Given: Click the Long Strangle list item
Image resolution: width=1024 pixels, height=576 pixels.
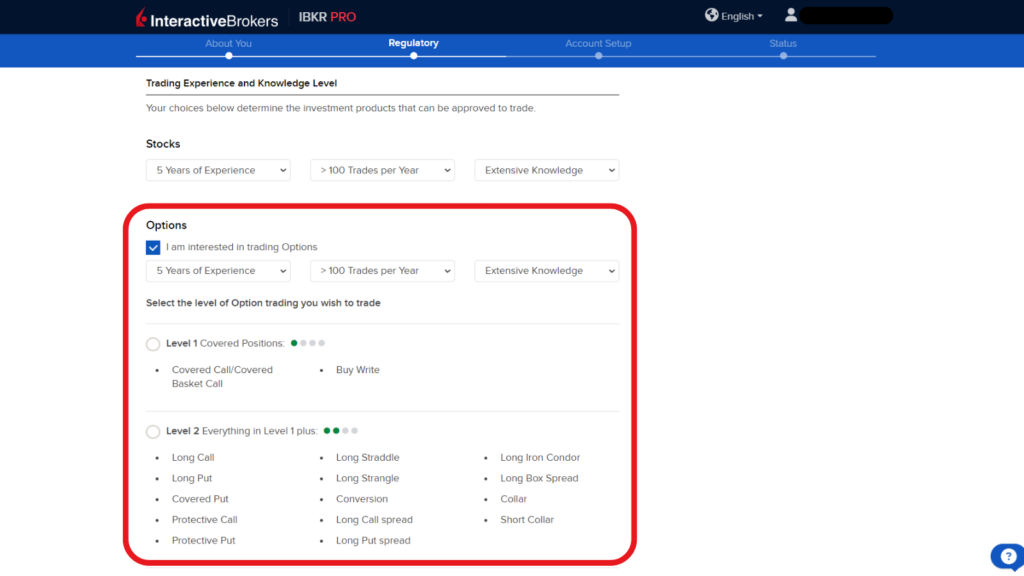Looking at the screenshot, I should [368, 479].
